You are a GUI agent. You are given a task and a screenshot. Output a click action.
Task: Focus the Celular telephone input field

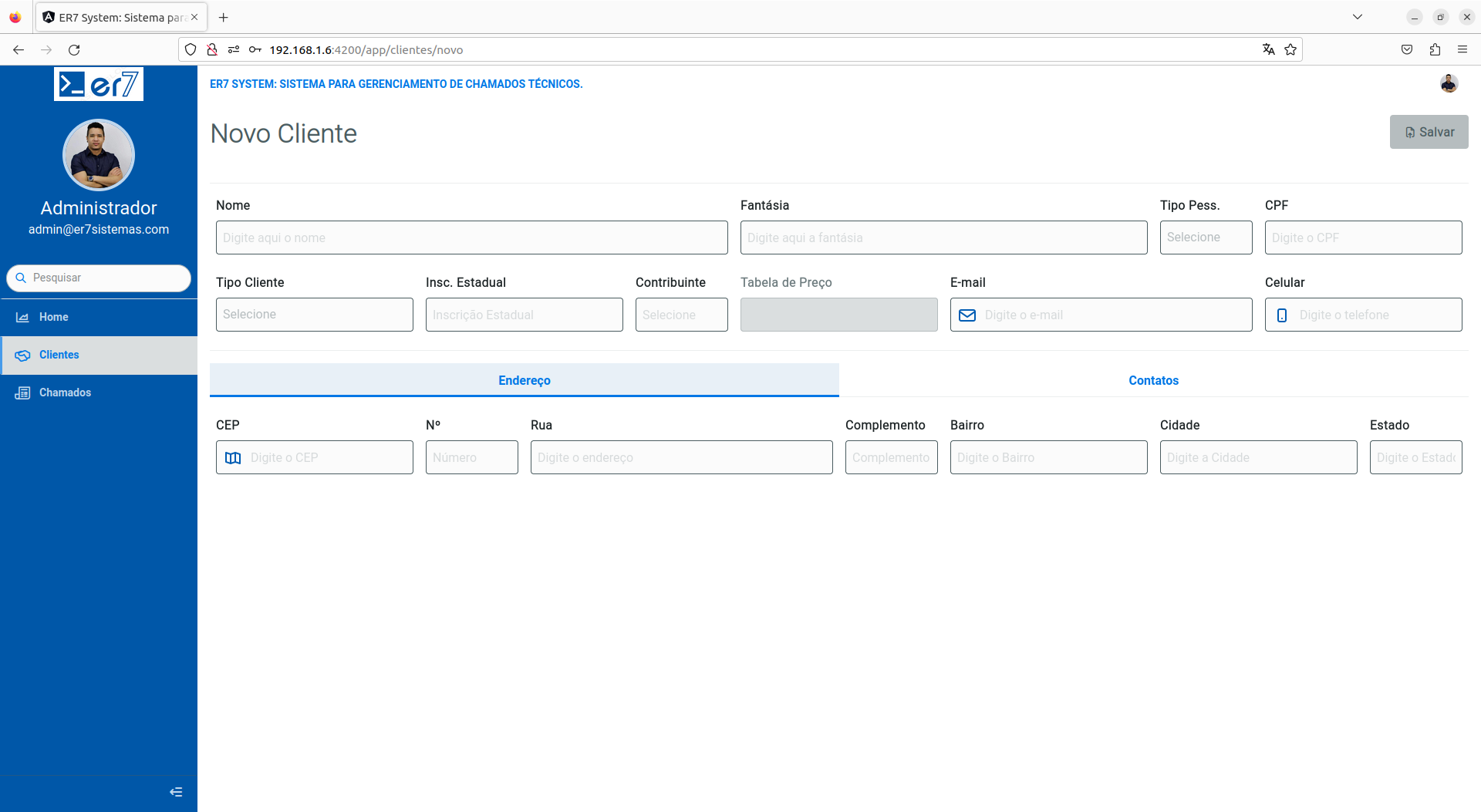tap(1364, 315)
